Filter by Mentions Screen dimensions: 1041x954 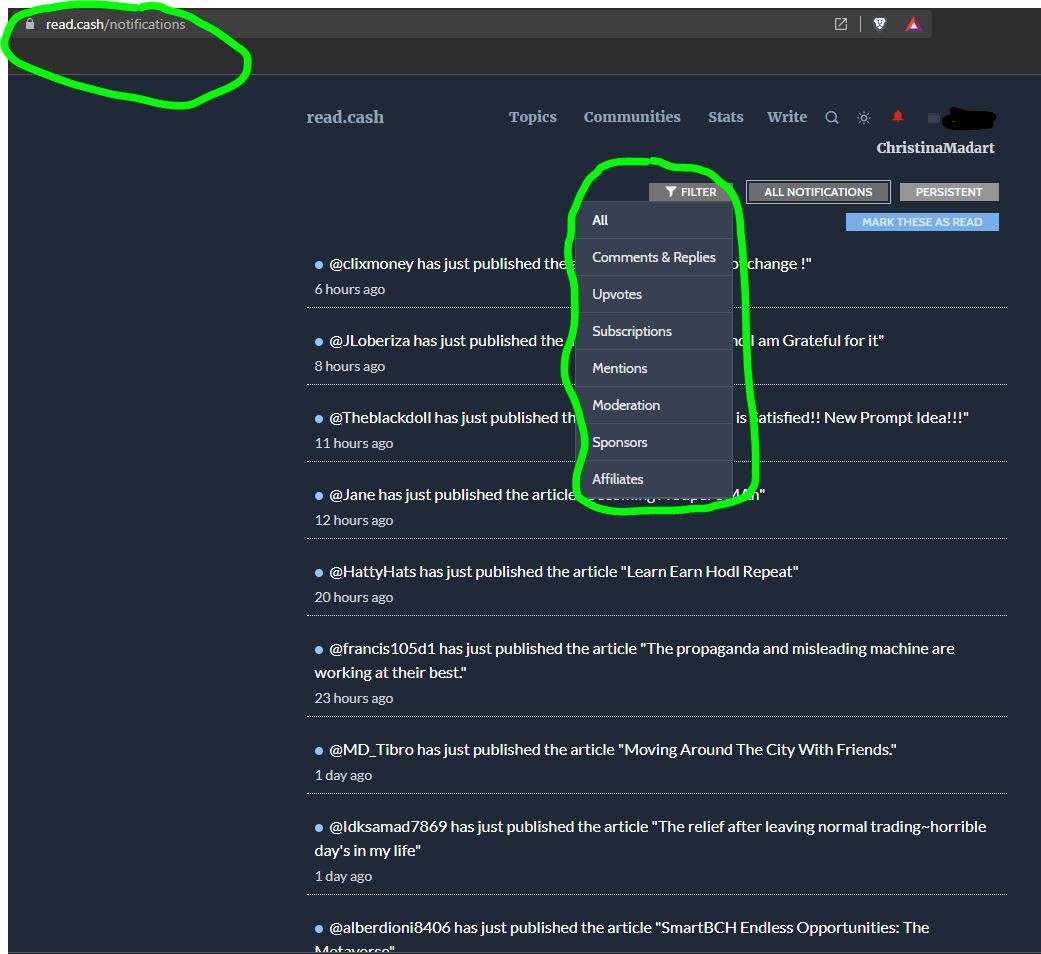(x=653, y=368)
